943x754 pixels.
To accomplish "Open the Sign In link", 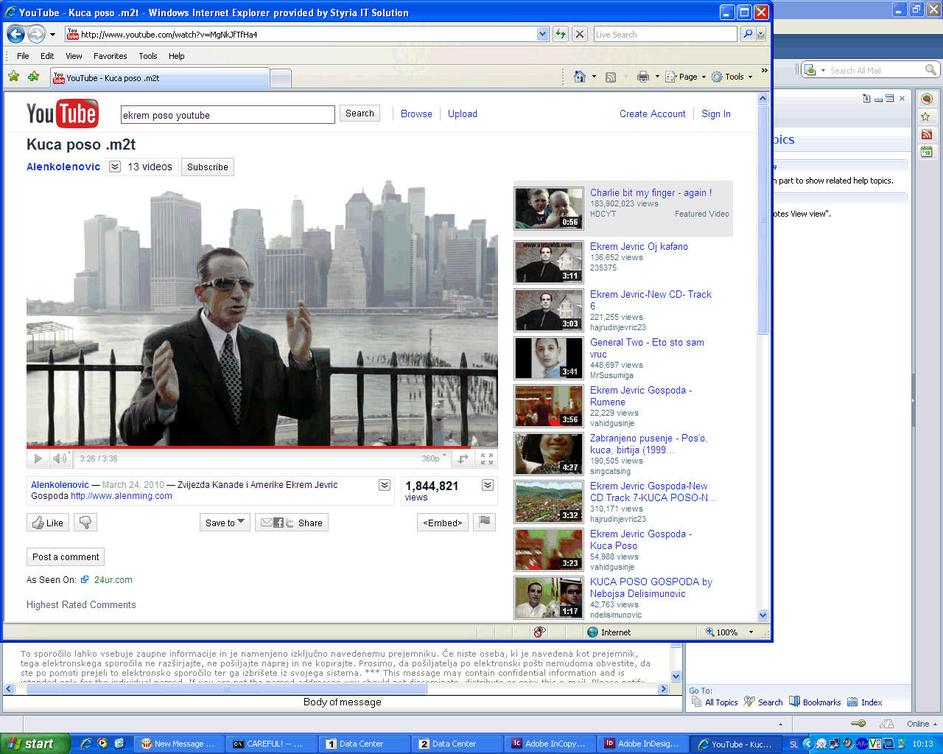I will pyautogui.click(x=715, y=114).
